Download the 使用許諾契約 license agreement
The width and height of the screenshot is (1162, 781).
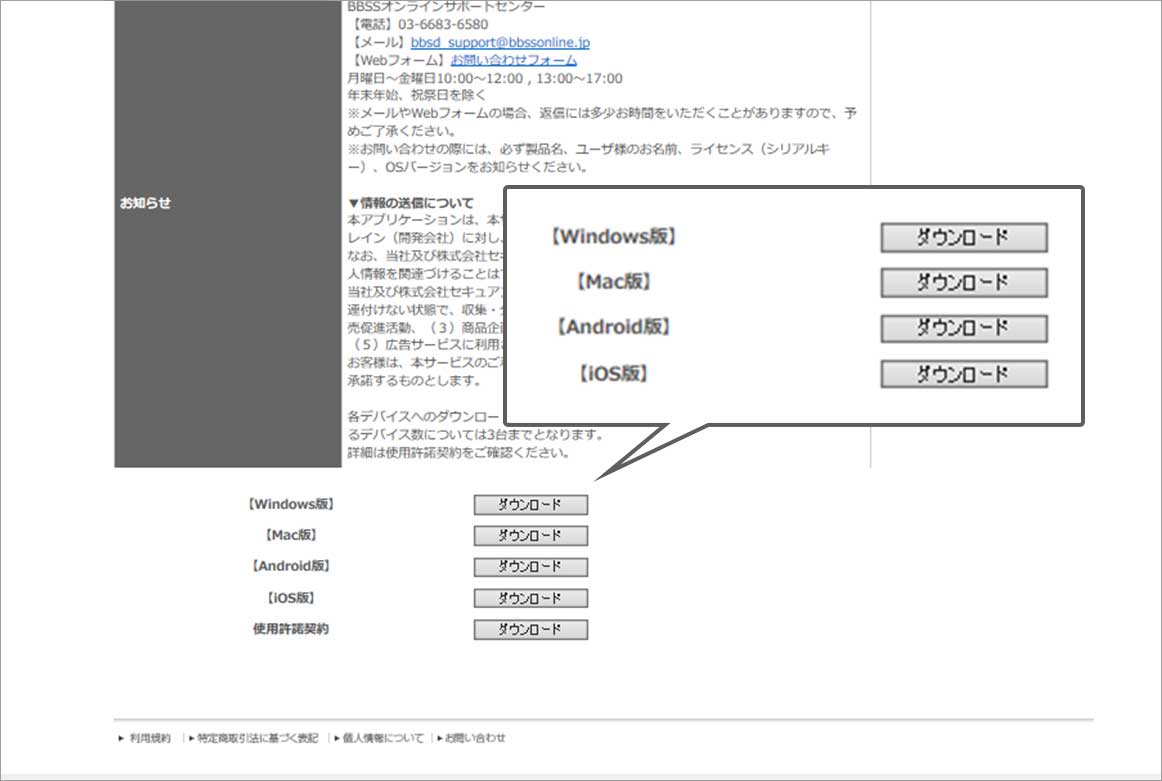pyautogui.click(x=530, y=630)
